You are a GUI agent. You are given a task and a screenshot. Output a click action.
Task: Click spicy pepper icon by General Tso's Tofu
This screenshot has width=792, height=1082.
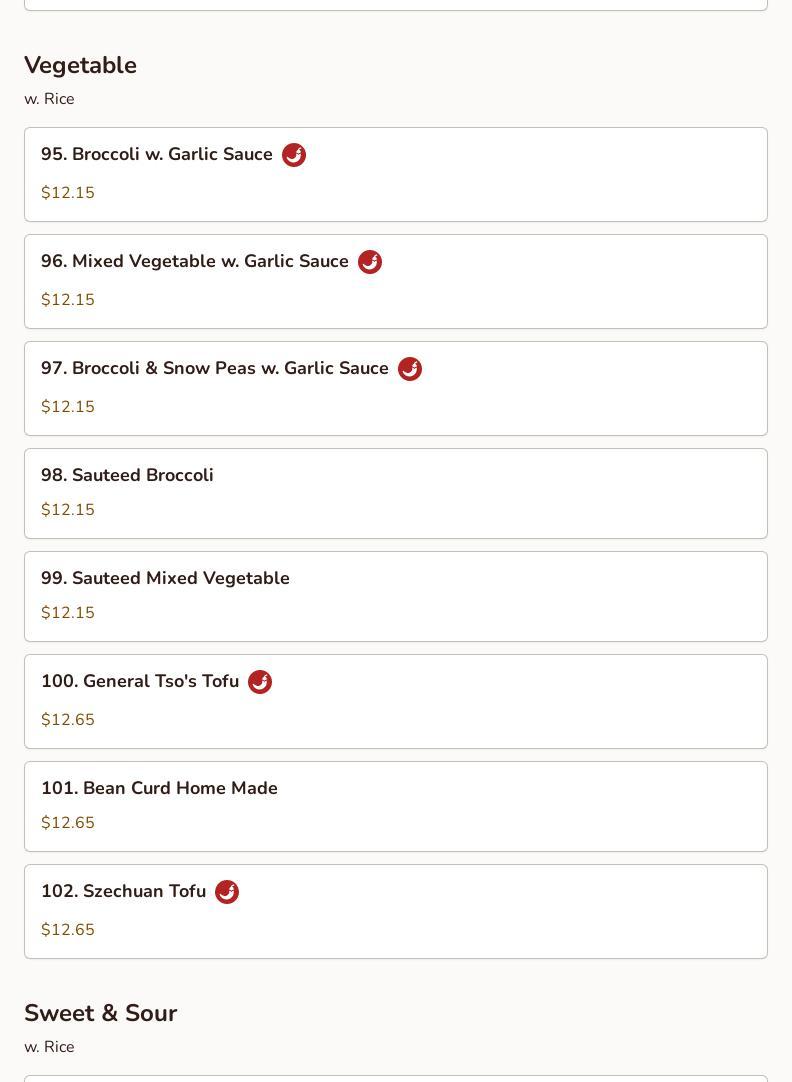[x=260, y=682]
